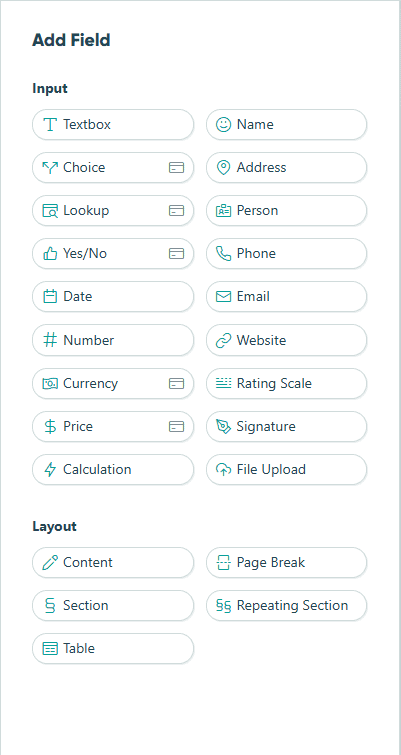Image resolution: width=401 pixels, height=755 pixels.
Task: Click the hash Number icon
Action: pyautogui.click(x=50, y=340)
